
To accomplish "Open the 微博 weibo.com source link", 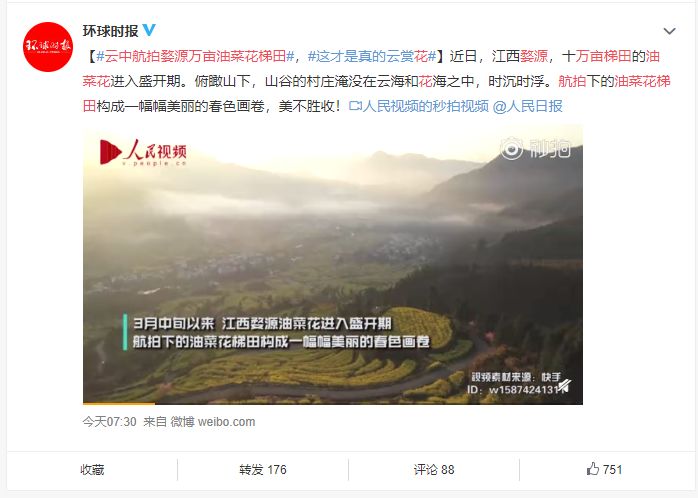I will tap(213, 421).
